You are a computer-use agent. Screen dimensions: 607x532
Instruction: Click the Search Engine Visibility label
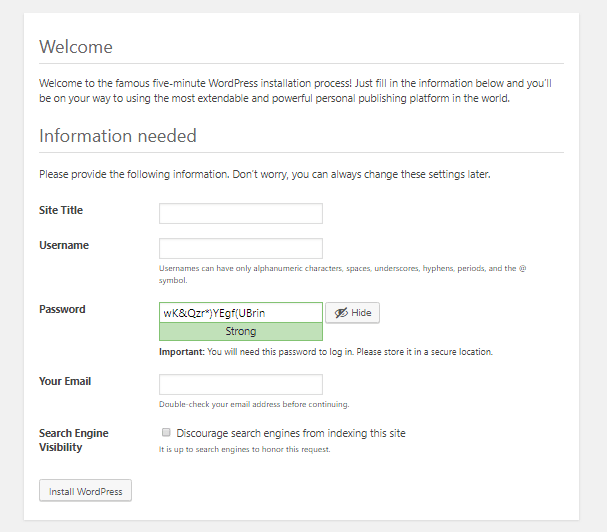(74, 440)
